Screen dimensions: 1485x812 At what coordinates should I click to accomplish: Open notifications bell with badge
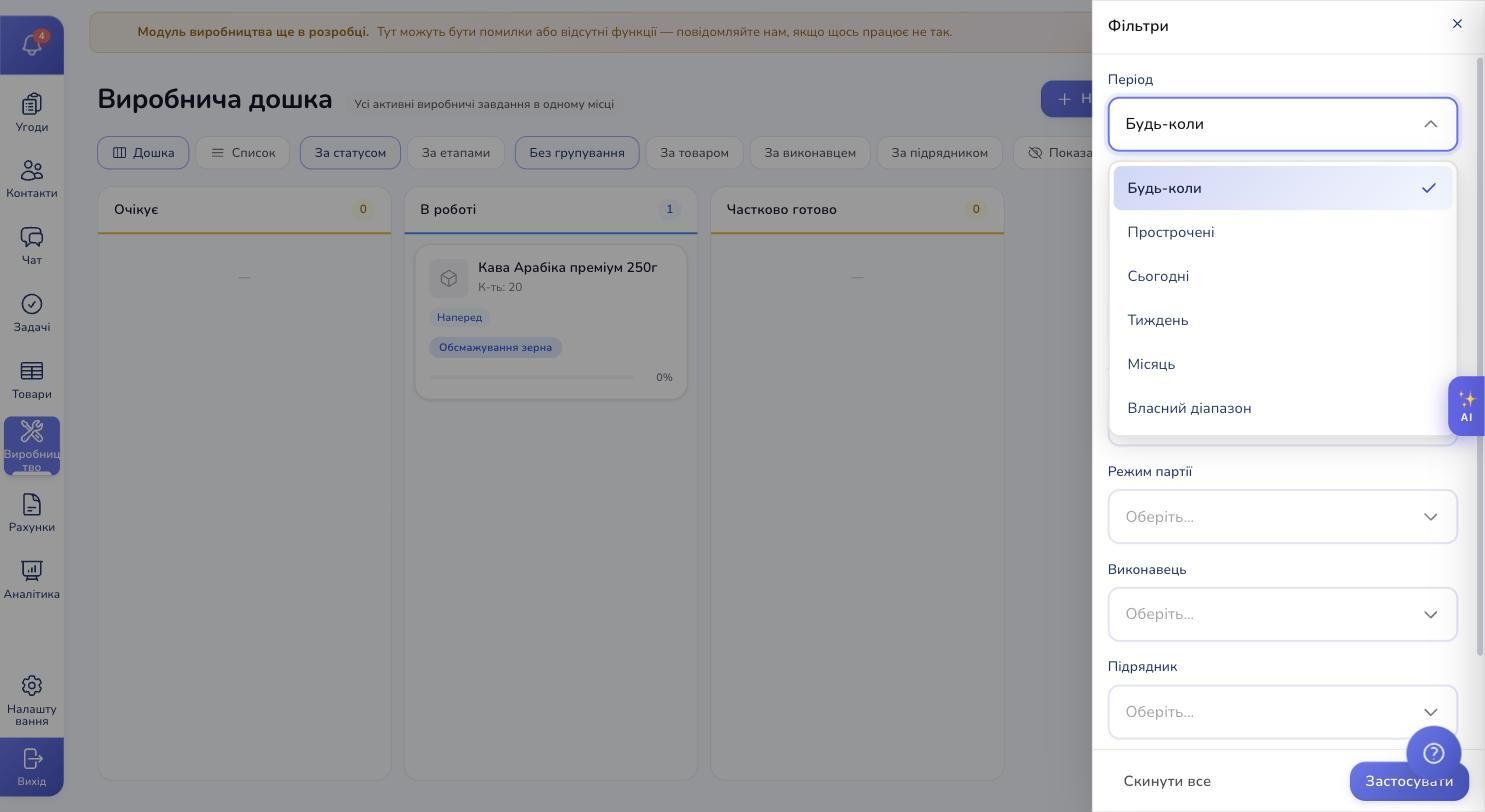click(32, 44)
